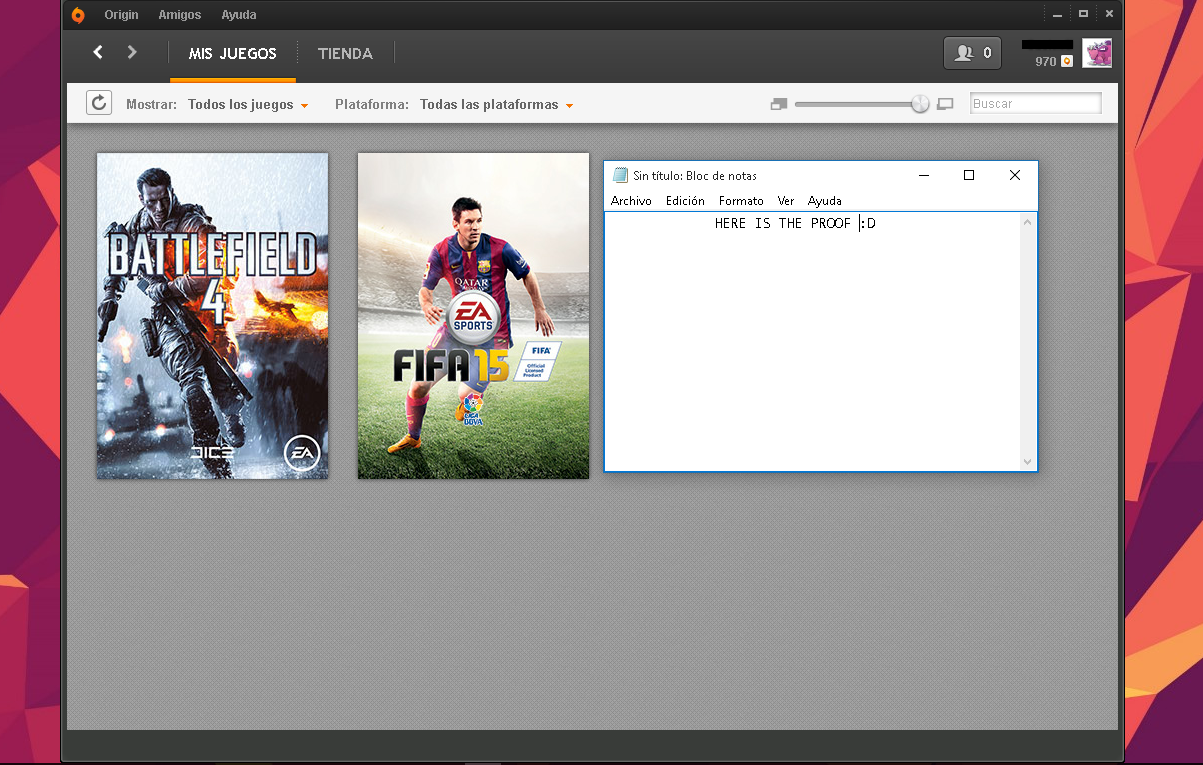Image resolution: width=1203 pixels, height=765 pixels.
Task: Open the friends list button showing 0
Action: pyautogui.click(x=972, y=53)
